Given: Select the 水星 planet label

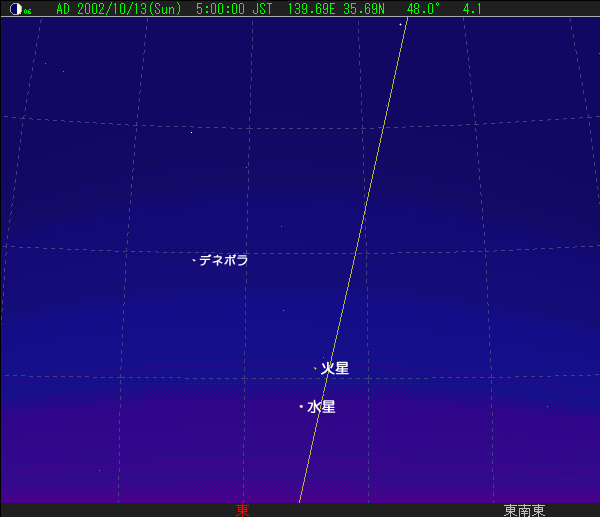Looking at the screenshot, I should [x=321, y=407].
